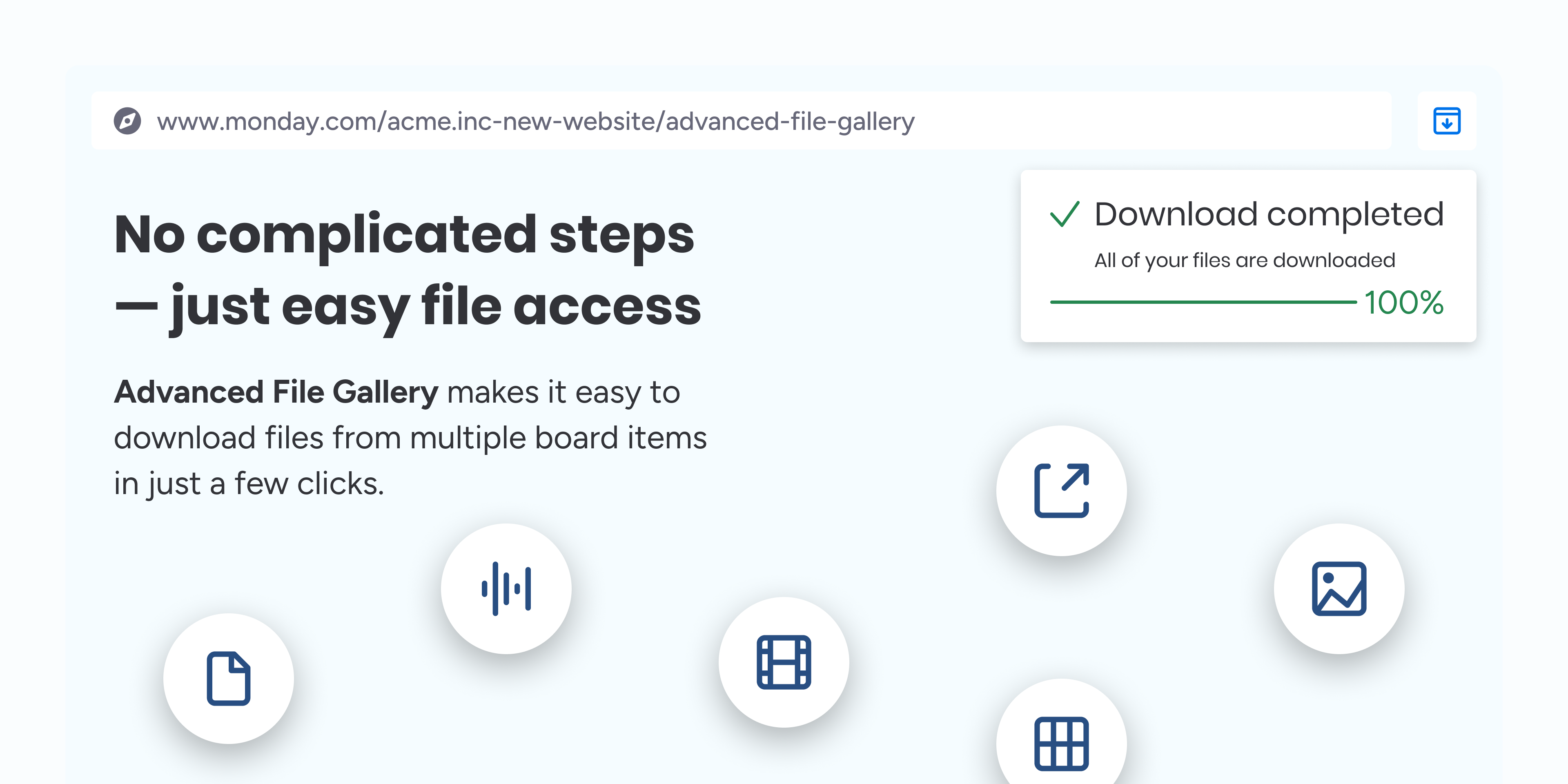
Task: Click the external link share icon
Action: coord(1061,490)
